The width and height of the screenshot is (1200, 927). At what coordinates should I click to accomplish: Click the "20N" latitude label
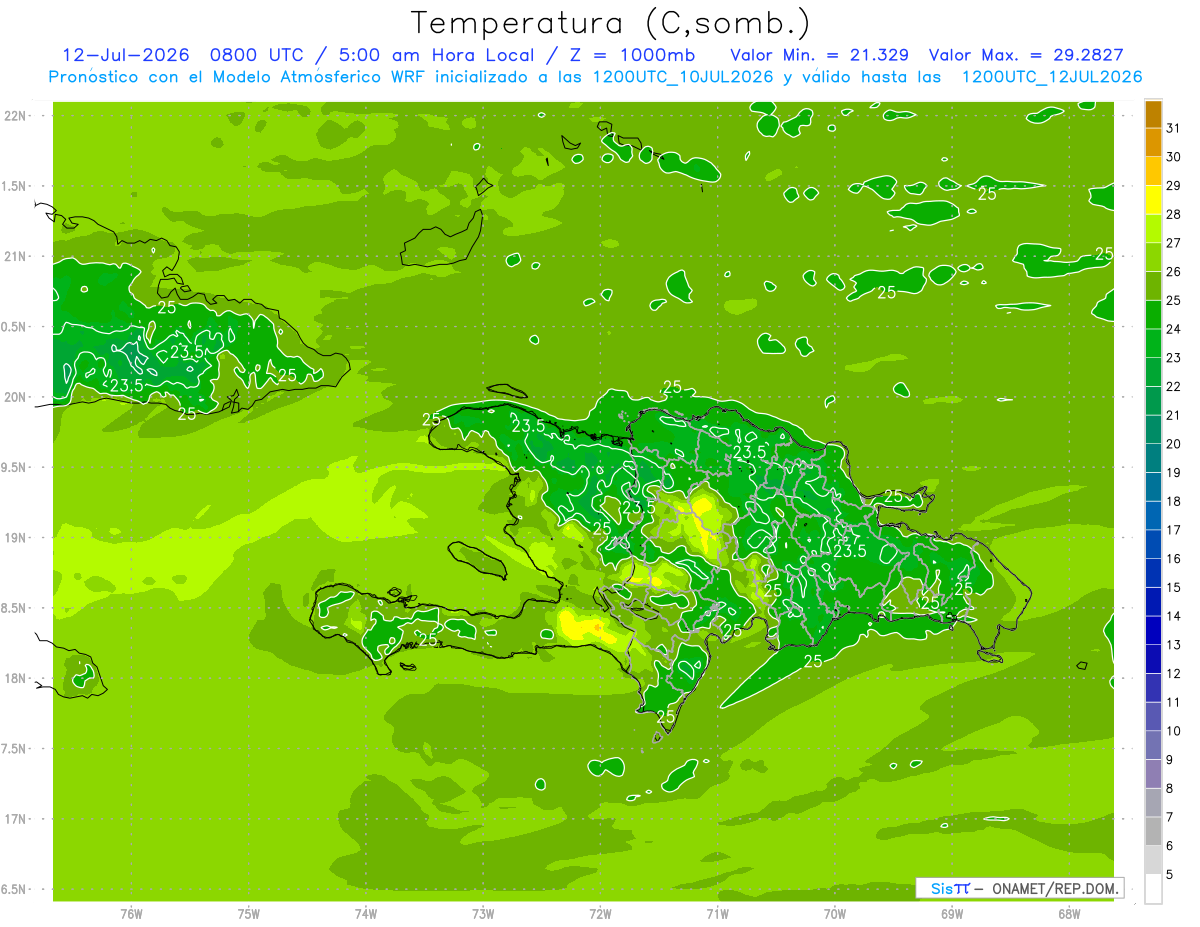click(x=15, y=397)
